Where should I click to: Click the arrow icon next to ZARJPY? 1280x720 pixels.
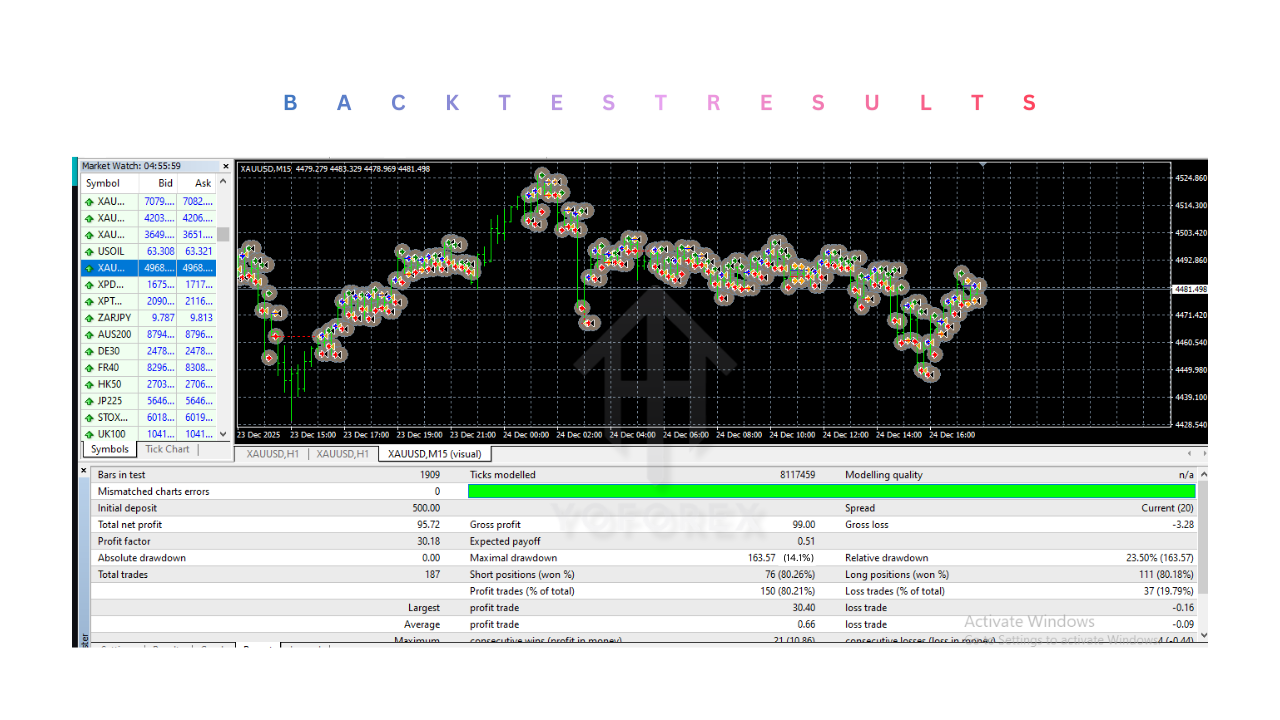89,318
